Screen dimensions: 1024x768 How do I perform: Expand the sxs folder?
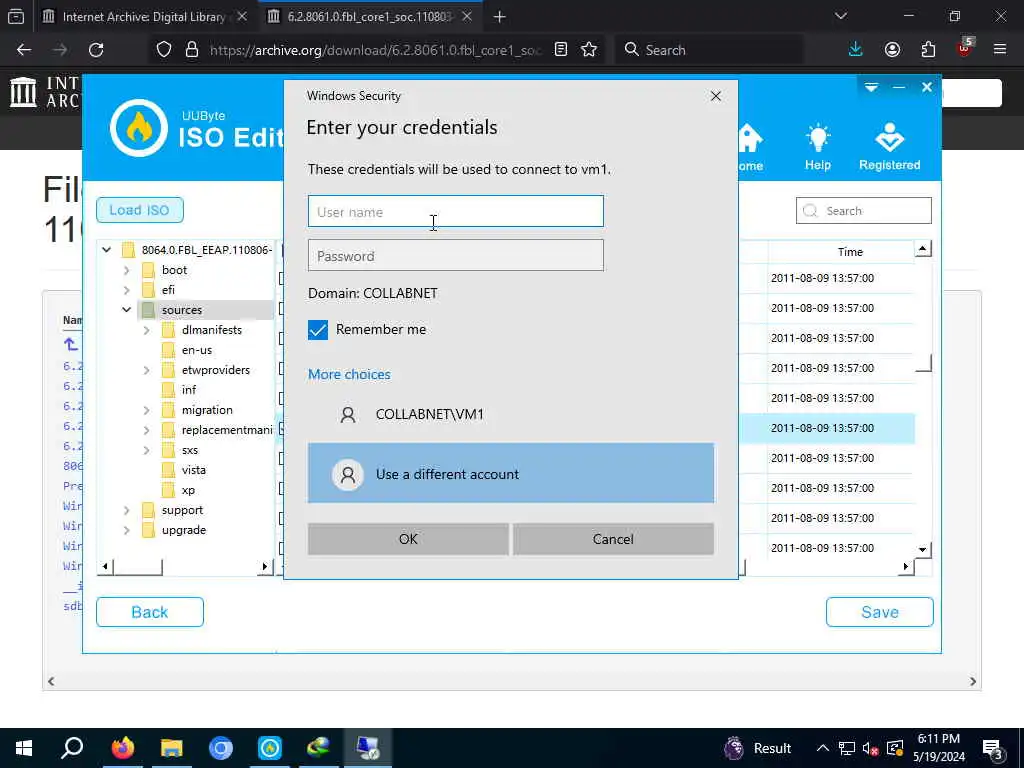pos(146,450)
